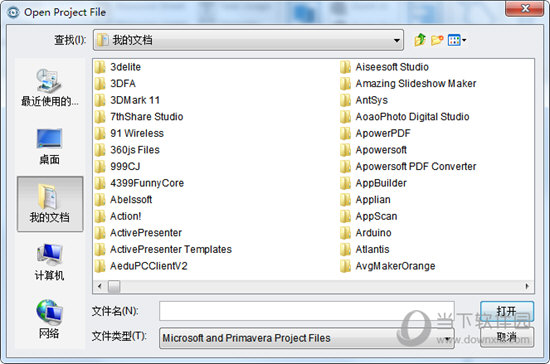Select the AppScan folder
The width and height of the screenshot is (550, 364).
(369, 216)
